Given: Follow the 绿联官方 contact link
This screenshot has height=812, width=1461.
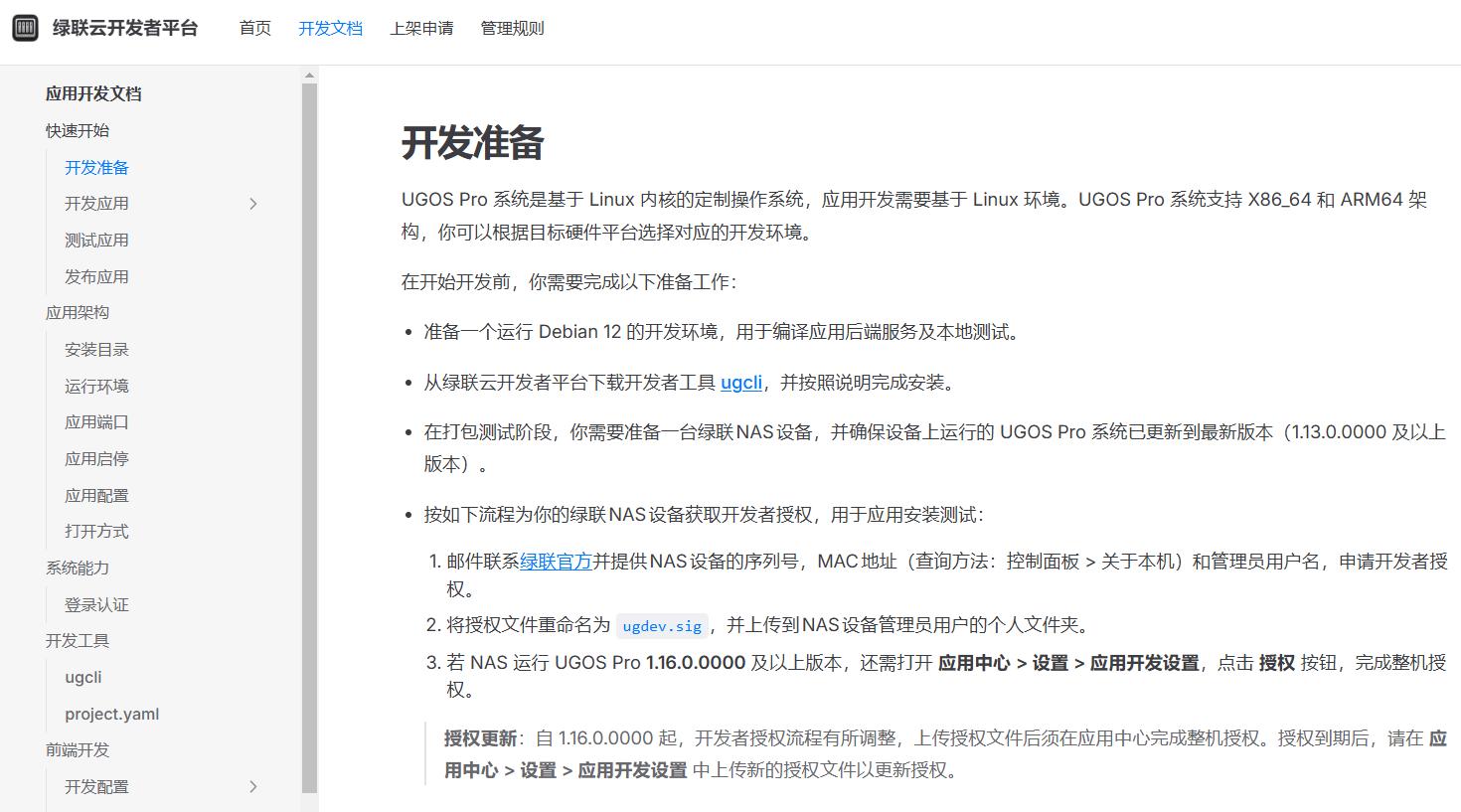Looking at the screenshot, I should (556, 562).
